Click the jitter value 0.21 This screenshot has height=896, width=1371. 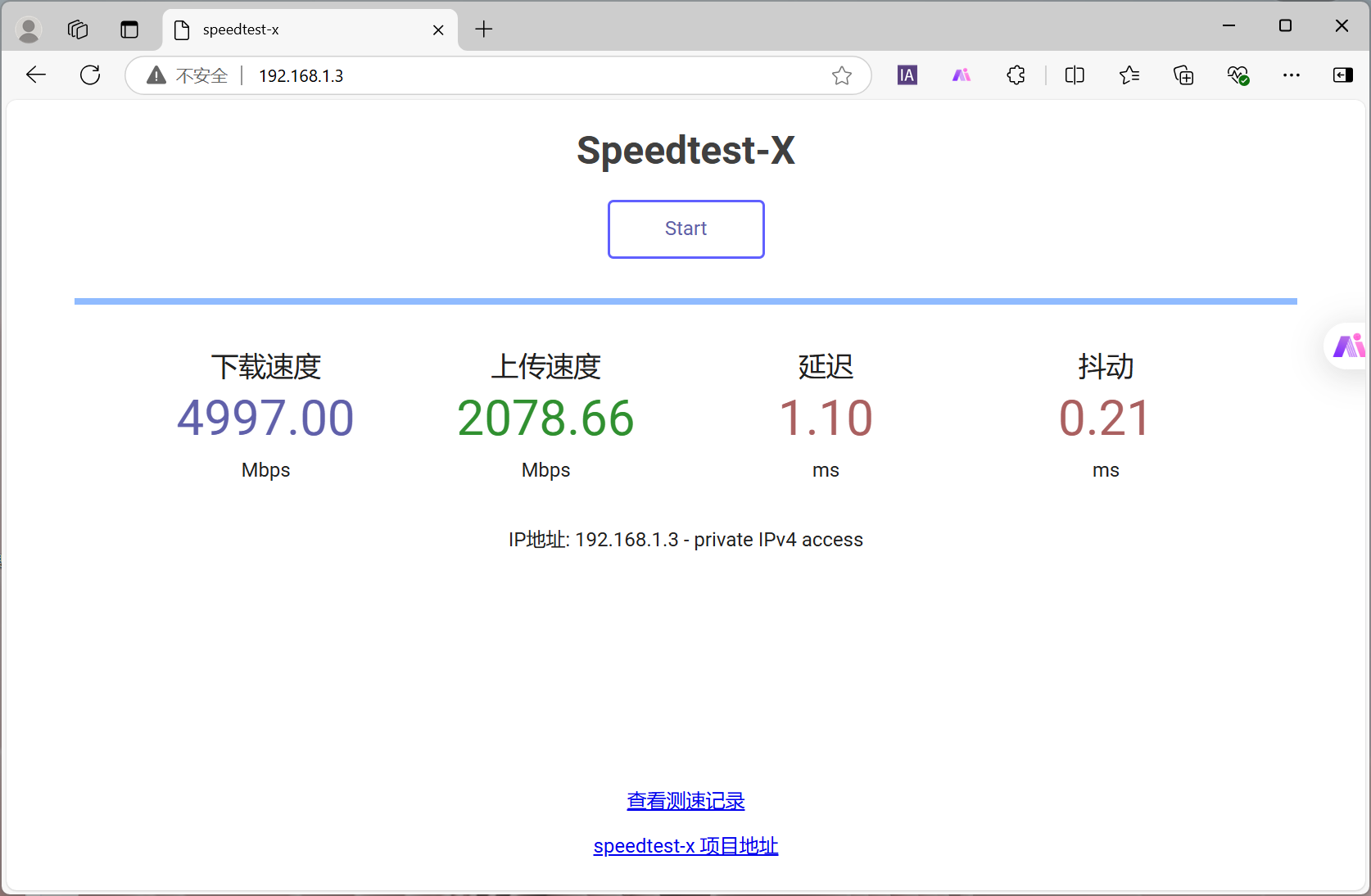tap(1106, 418)
